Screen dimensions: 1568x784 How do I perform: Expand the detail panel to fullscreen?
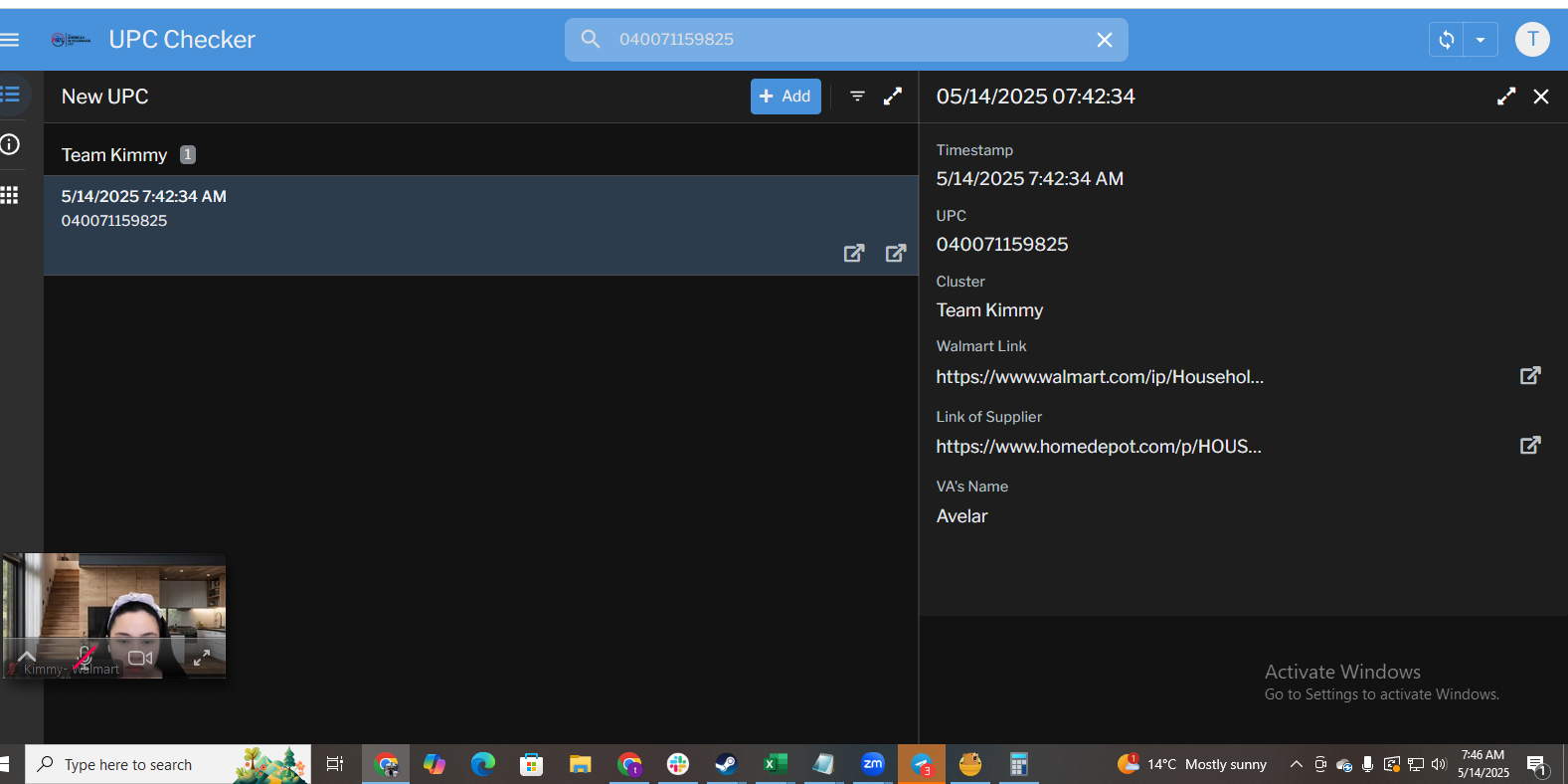tap(1506, 97)
